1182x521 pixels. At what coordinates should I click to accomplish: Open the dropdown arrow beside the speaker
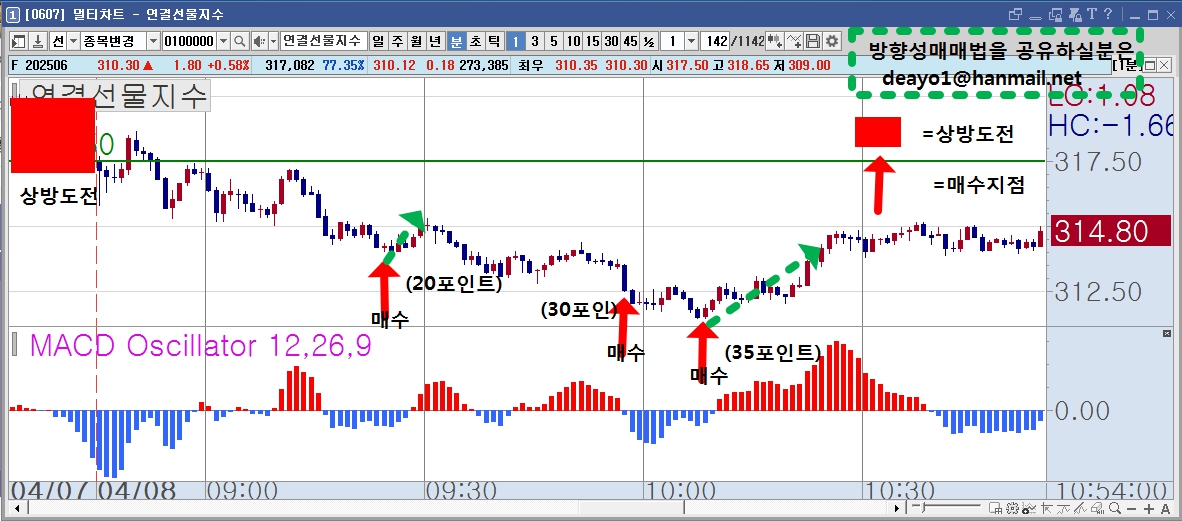(x=273, y=41)
